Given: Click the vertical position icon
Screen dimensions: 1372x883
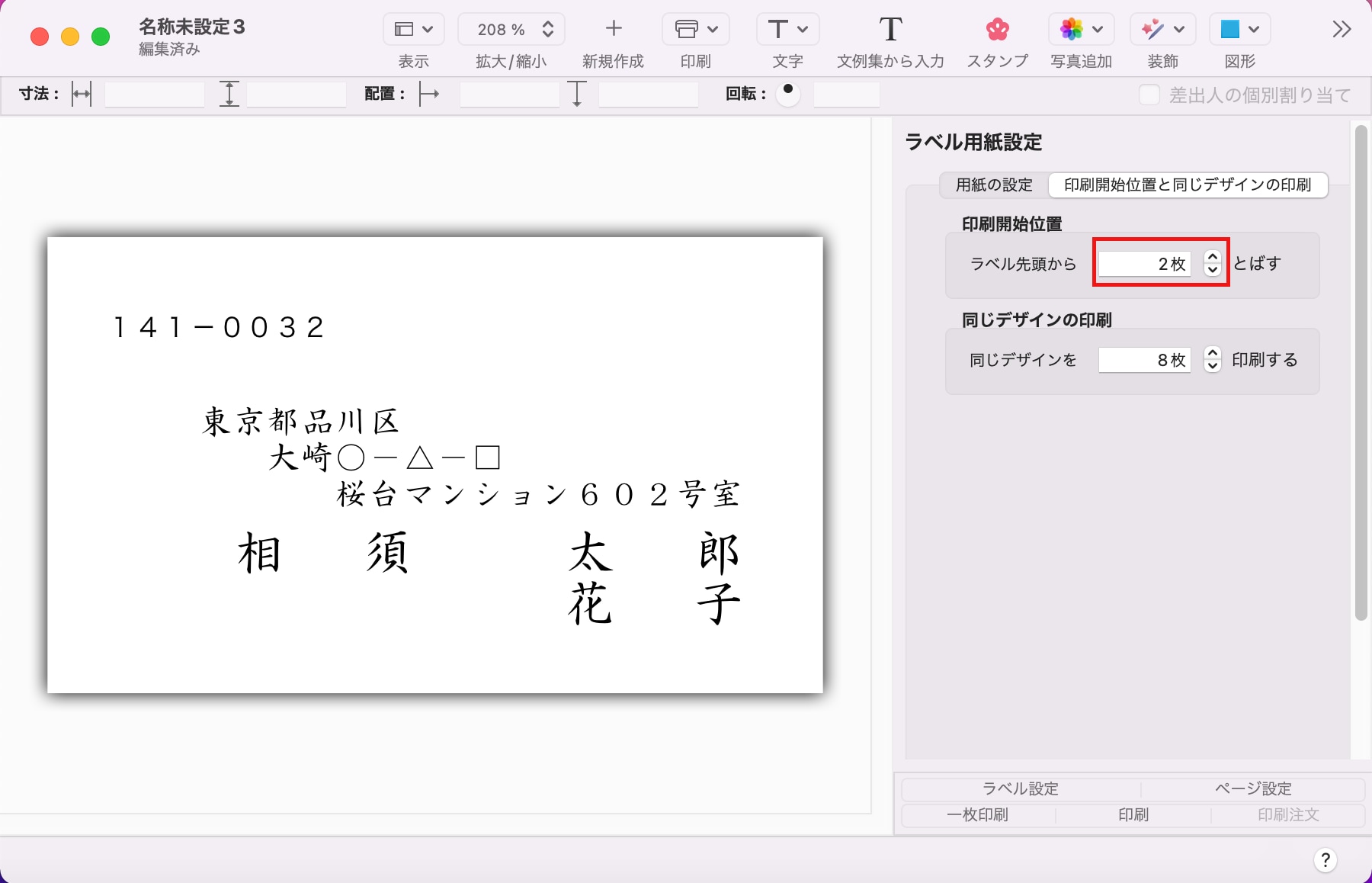Looking at the screenshot, I should (x=577, y=95).
